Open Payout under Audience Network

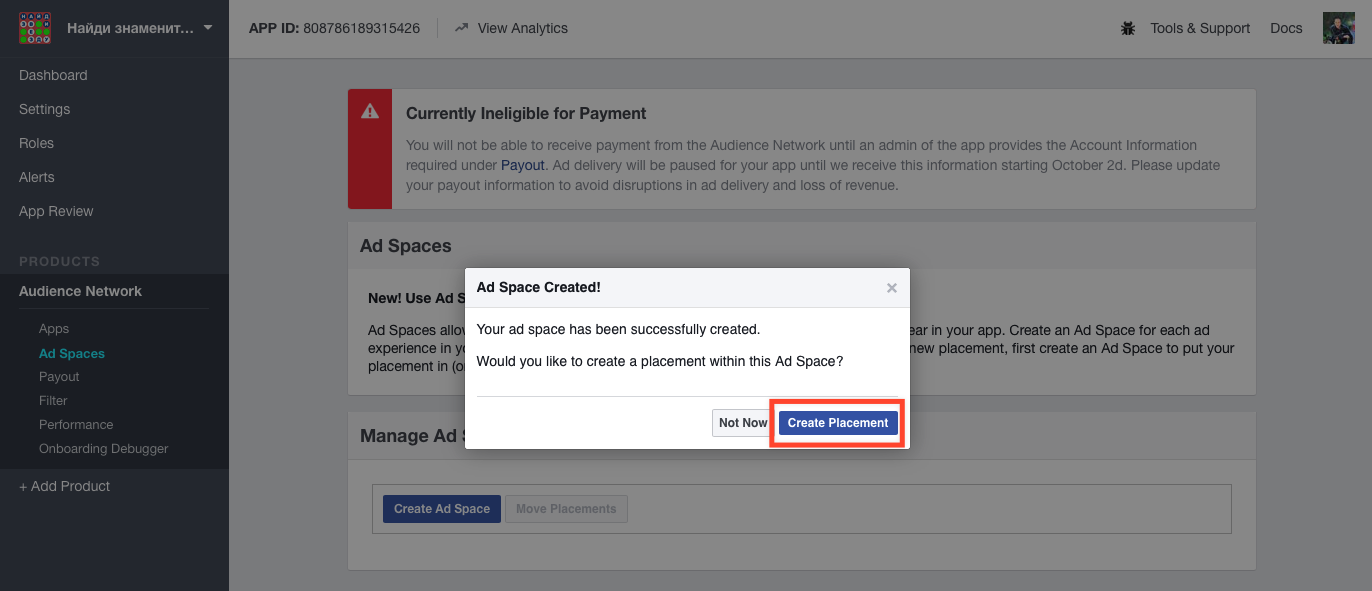click(59, 377)
